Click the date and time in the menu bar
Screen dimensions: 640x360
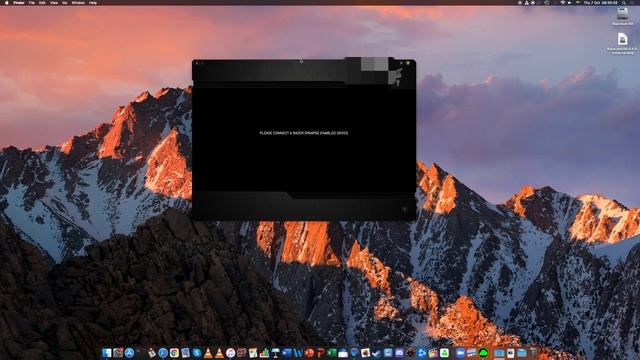(600, 2)
